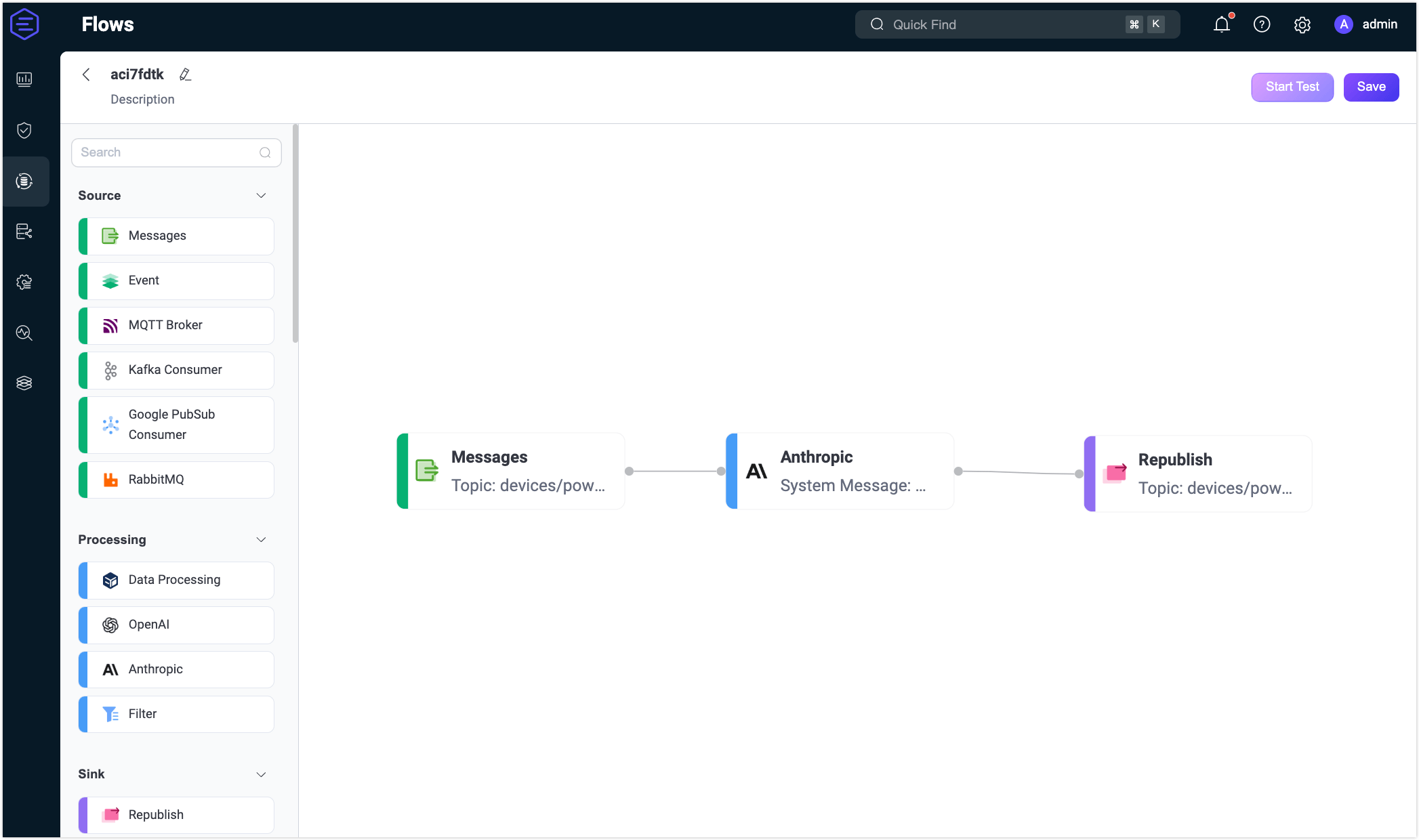The height and width of the screenshot is (840, 1419).
Task: Open monitoring via the magnifier sidebar icon
Action: click(24, 333)
